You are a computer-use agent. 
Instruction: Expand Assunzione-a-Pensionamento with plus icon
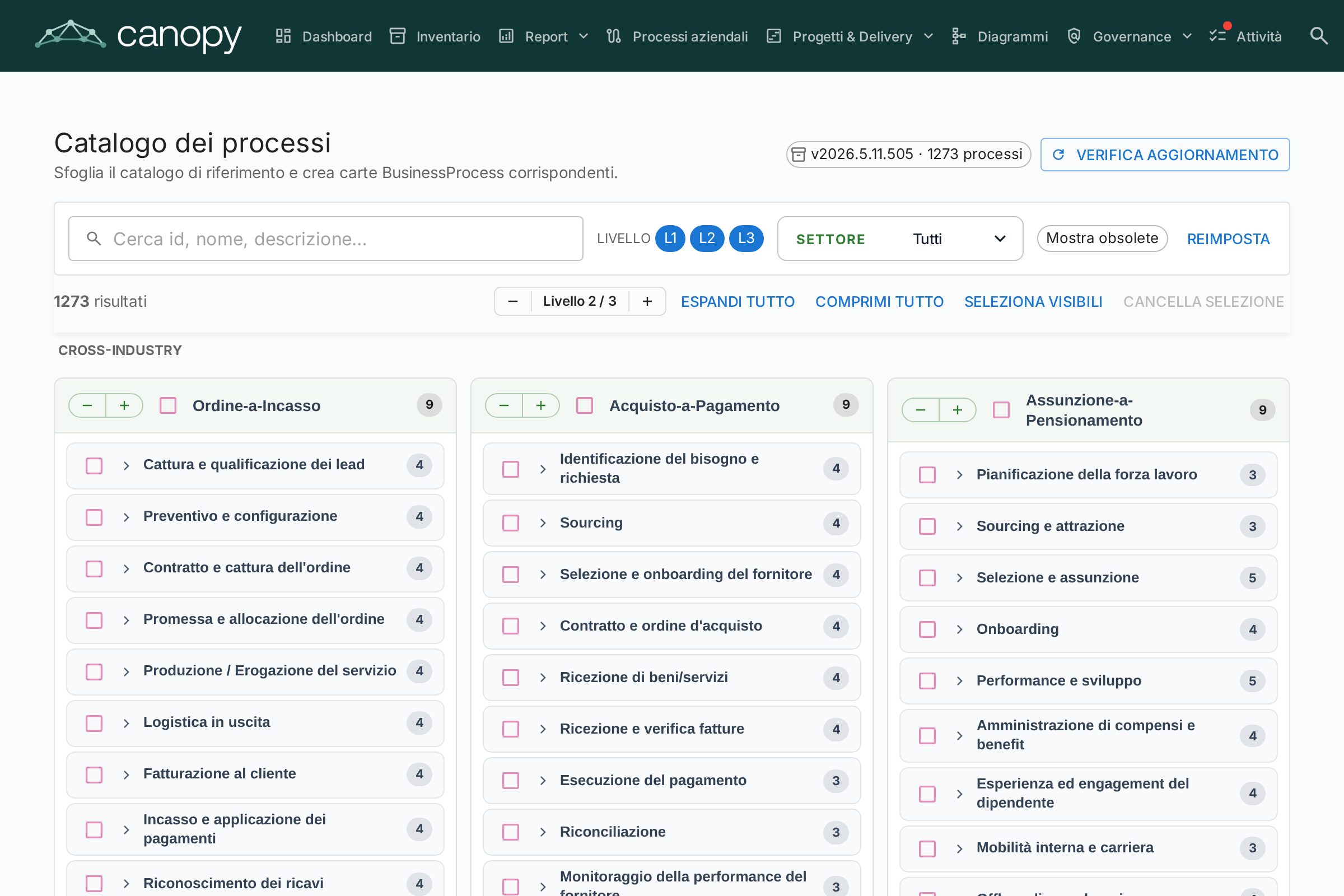pyautogui.click(x=957, y=410)
